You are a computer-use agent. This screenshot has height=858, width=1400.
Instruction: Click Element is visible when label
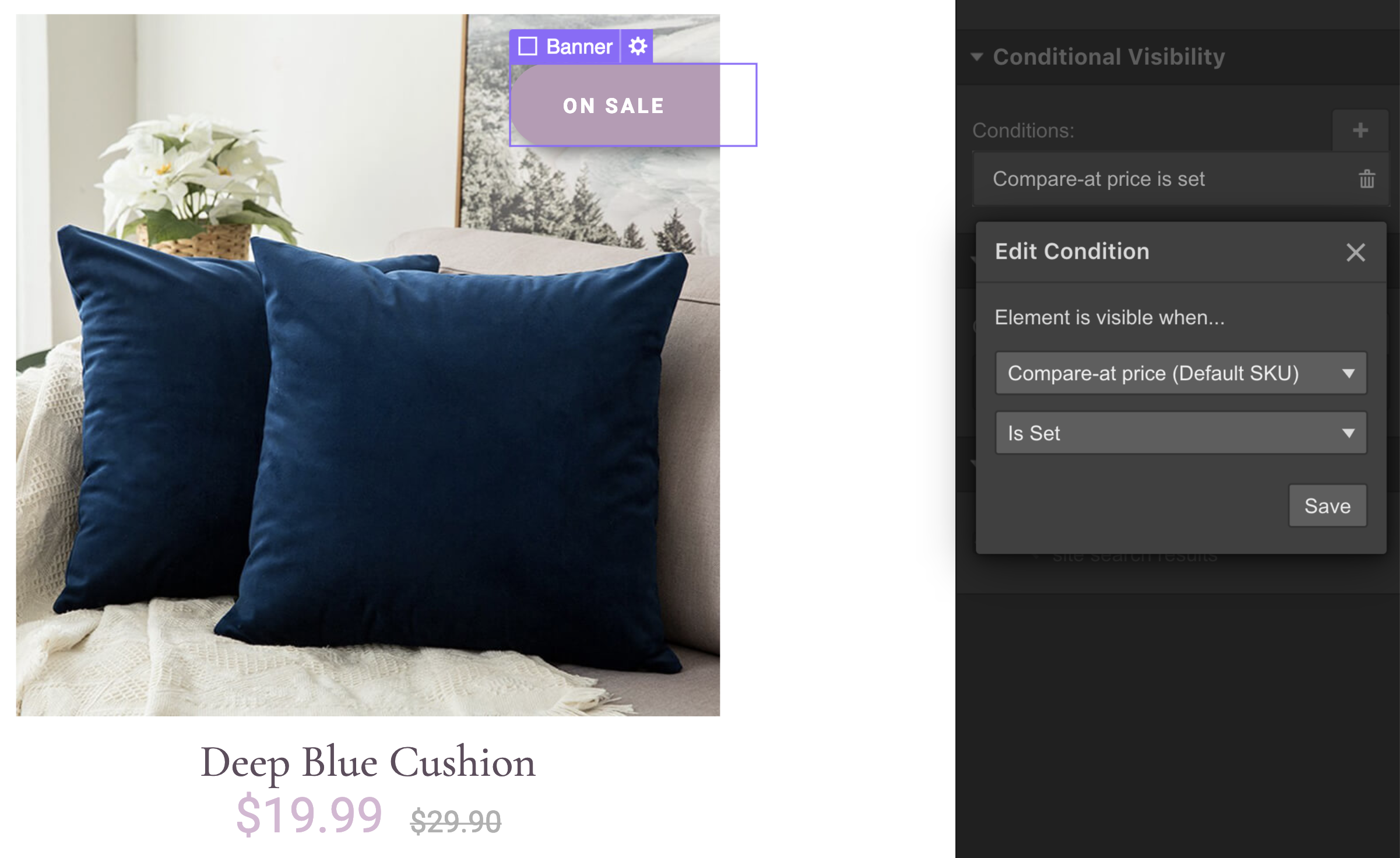pyautogui.click(x=1108, y=317)
